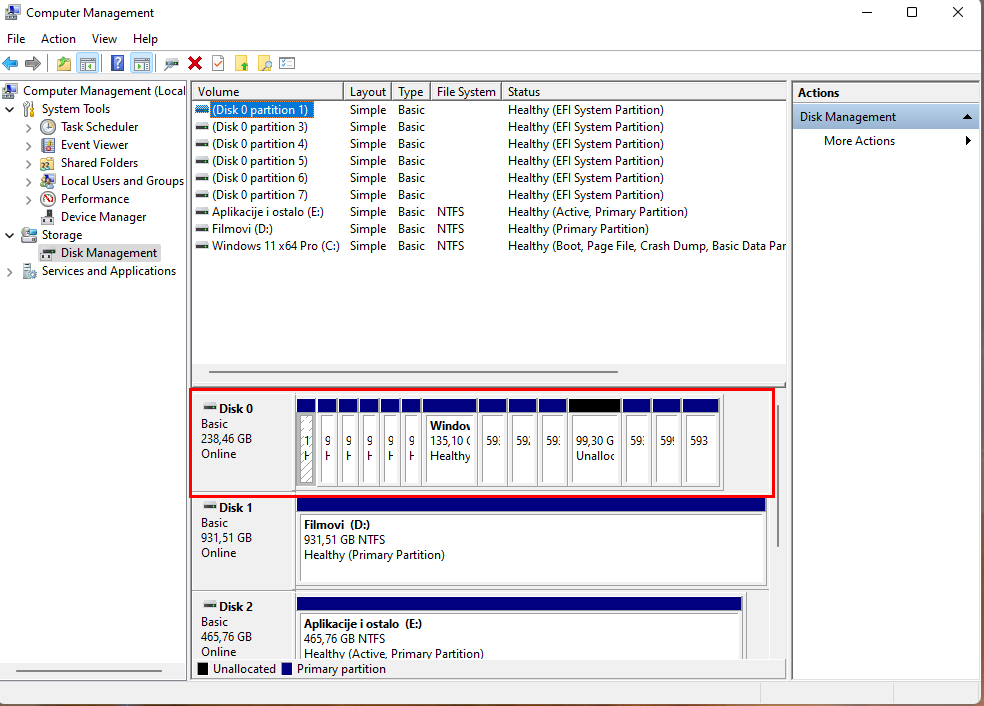Click the Disk 2 label box

(x=243, y=625)
